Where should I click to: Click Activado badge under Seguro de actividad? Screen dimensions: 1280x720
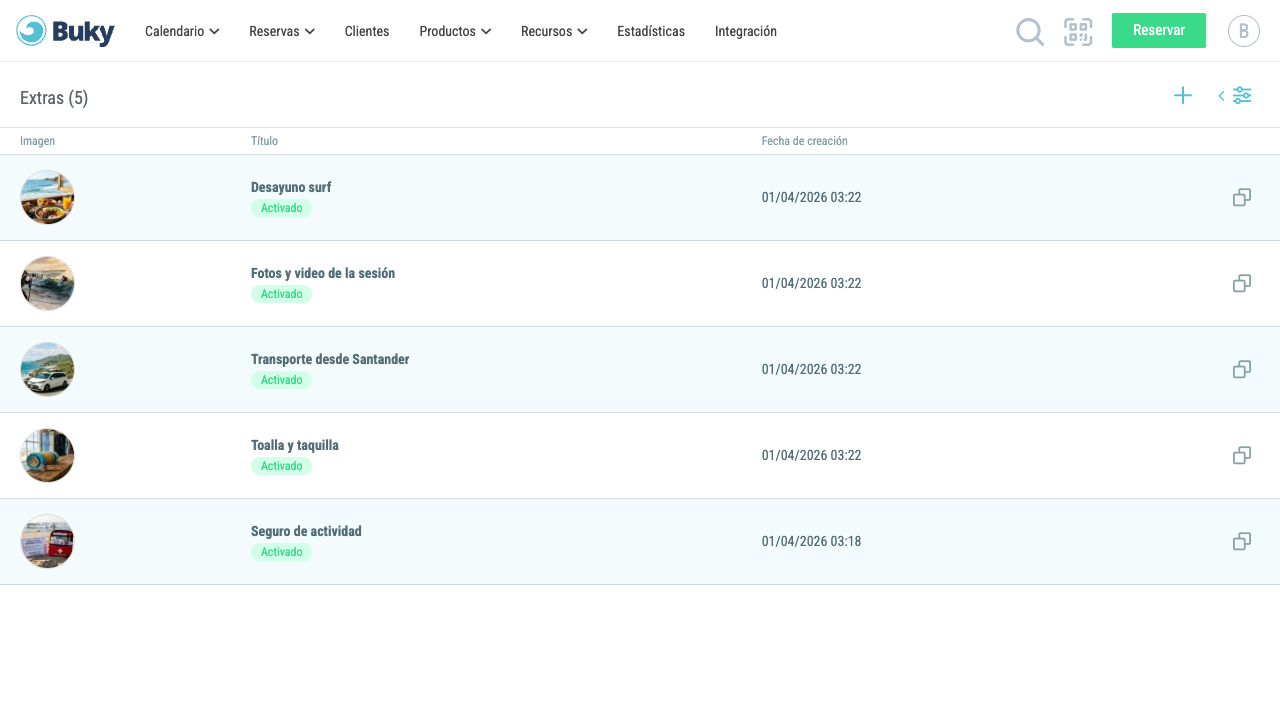point(281,552)
